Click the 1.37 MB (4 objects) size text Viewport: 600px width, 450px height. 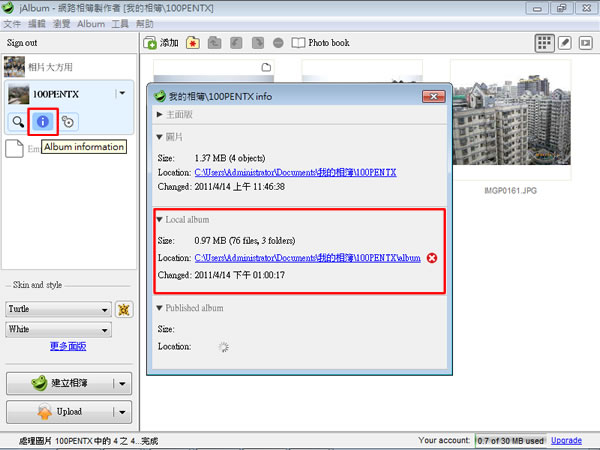point(230,158)
